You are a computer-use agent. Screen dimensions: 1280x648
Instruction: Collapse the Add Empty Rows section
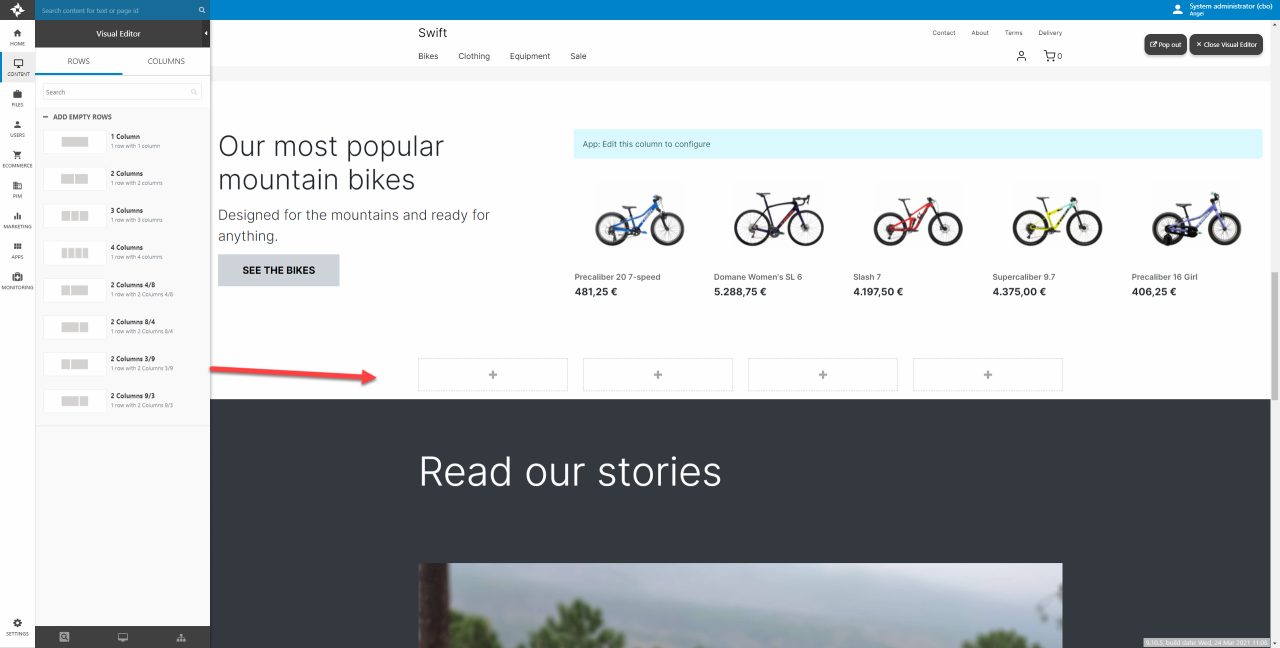click(x=46, y=117)
